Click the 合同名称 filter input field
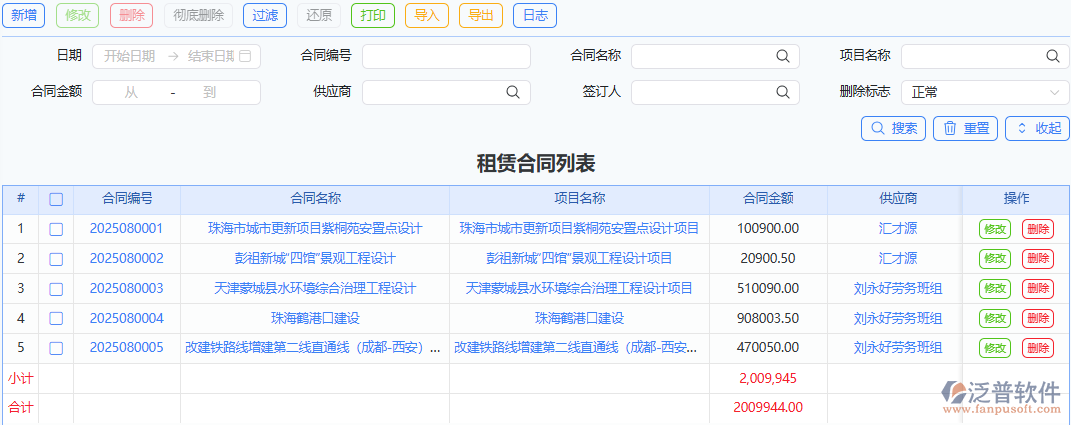Screen dimensions: 1071x425 715,56
